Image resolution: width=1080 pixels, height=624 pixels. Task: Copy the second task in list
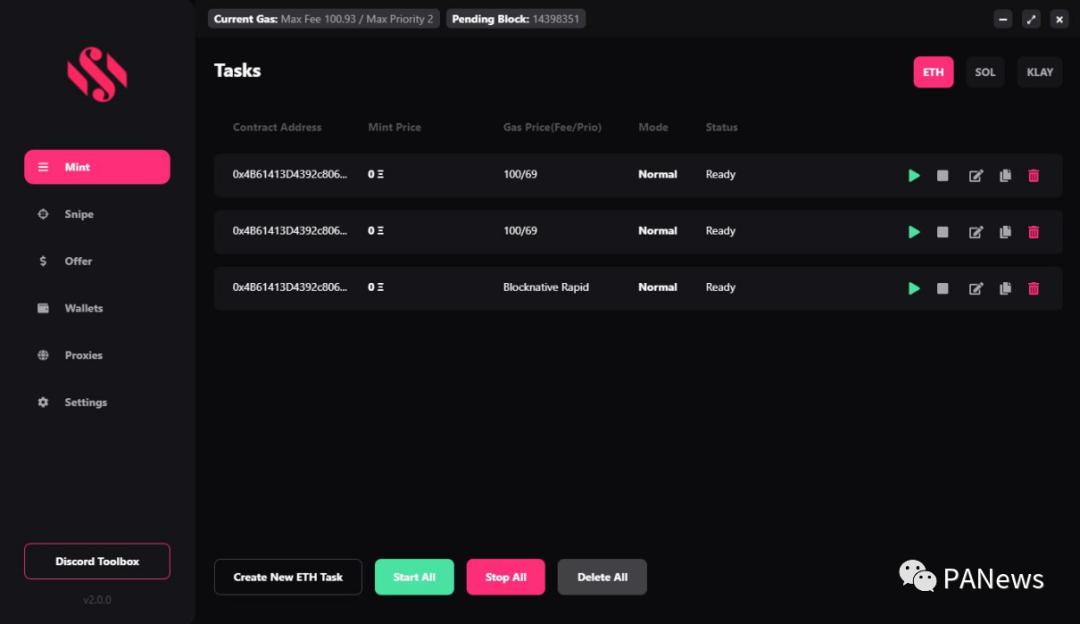pos(1005,232)
